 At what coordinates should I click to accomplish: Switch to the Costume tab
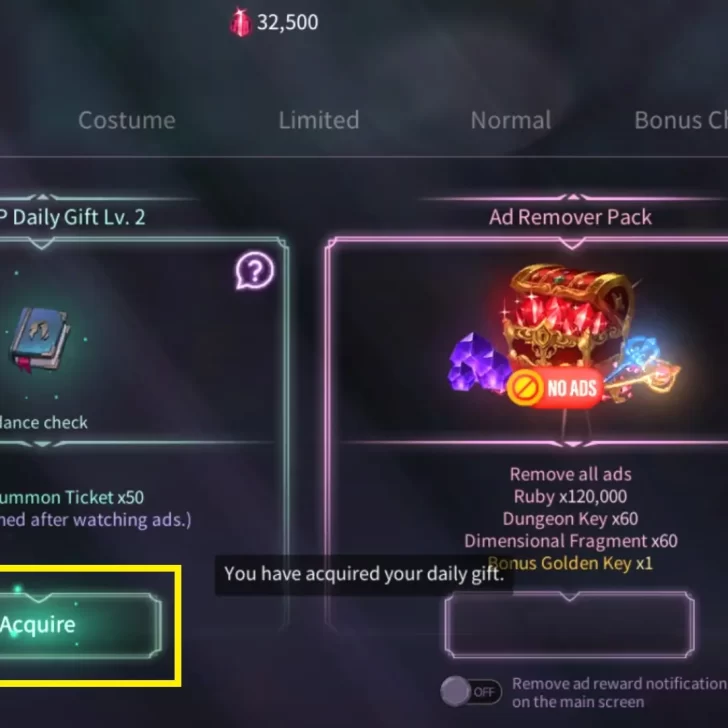[127, 120]
